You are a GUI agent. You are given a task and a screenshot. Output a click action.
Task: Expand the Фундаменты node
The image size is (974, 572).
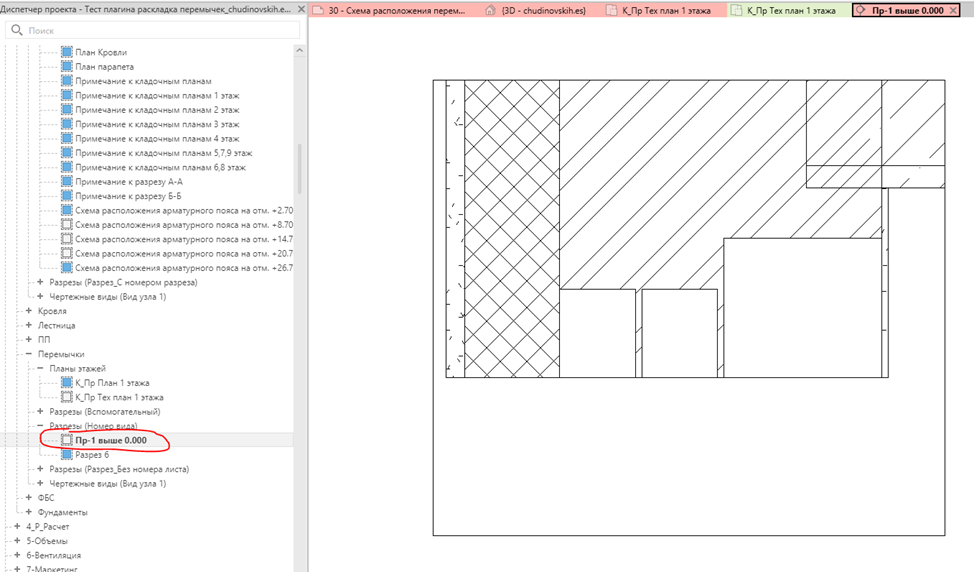click(29, 512)
